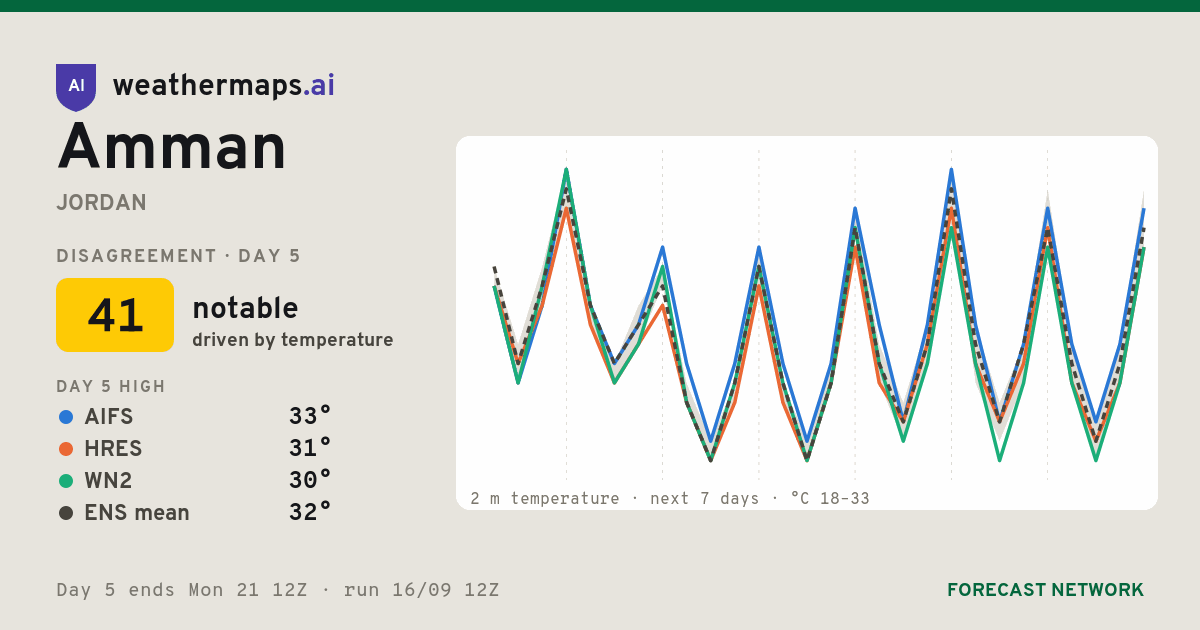
Task: Open the FORECAST NETWORK link
Action: coord(1045,590)
